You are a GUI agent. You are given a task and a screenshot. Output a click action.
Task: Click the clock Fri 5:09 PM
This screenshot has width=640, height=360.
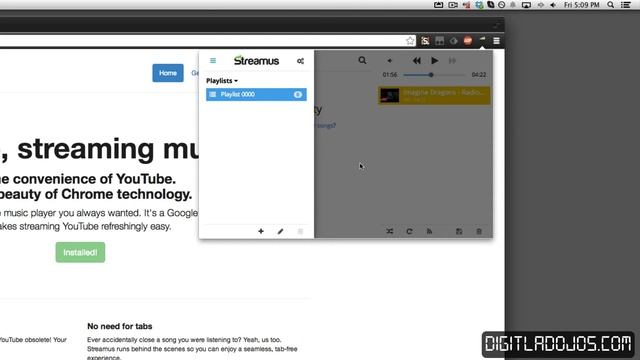[582, 5]
